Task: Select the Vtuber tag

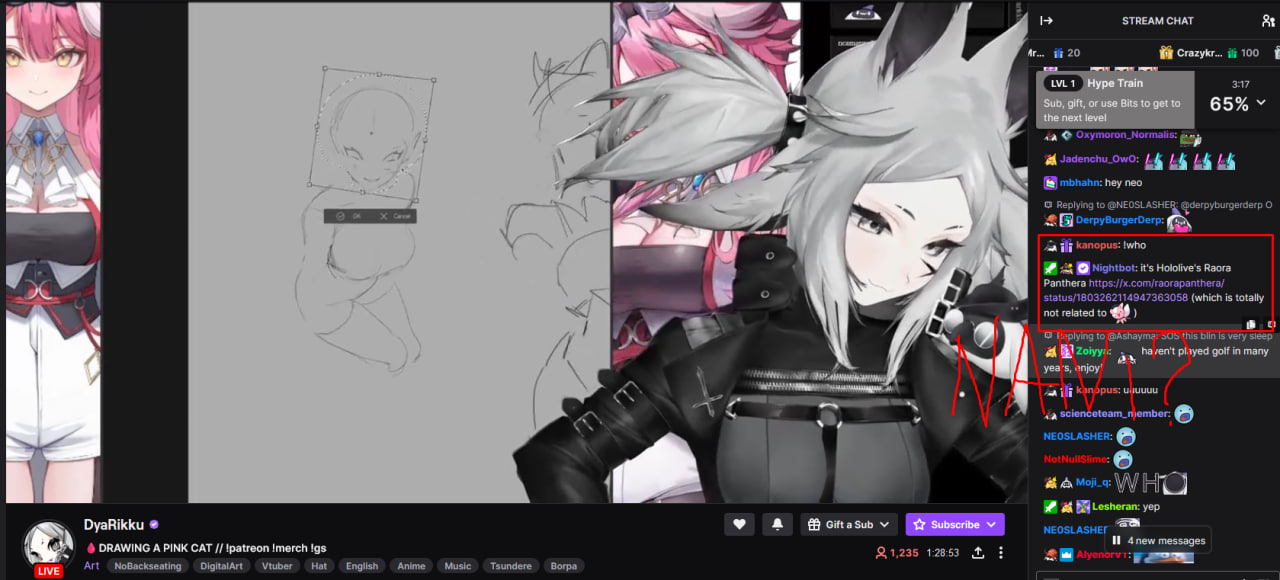Action: [x=275, y=566]
